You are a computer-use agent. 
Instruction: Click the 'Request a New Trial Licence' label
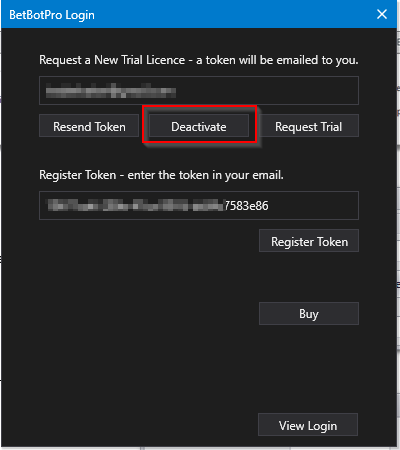tap(112, 60)
